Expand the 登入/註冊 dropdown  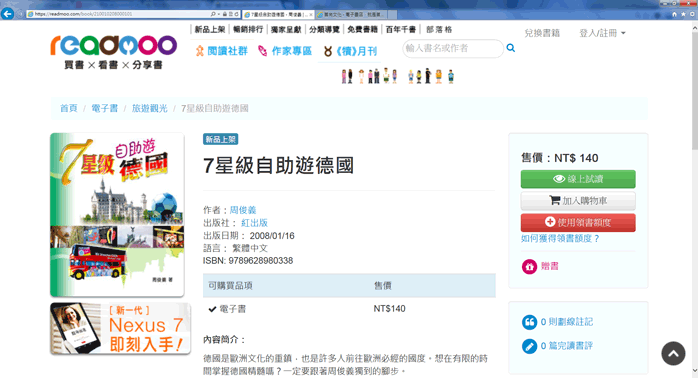tap(602, 33)
